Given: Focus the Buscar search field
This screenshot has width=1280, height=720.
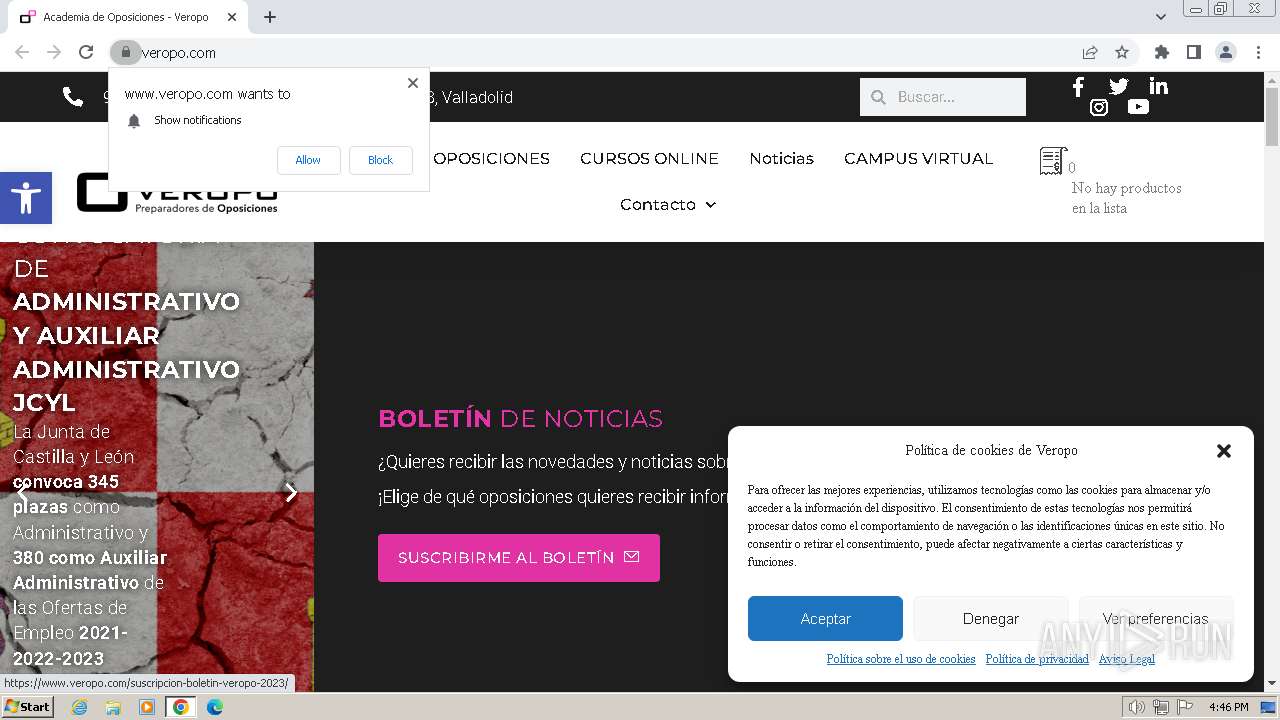Looking at the screenshot, I should [943, 97].
